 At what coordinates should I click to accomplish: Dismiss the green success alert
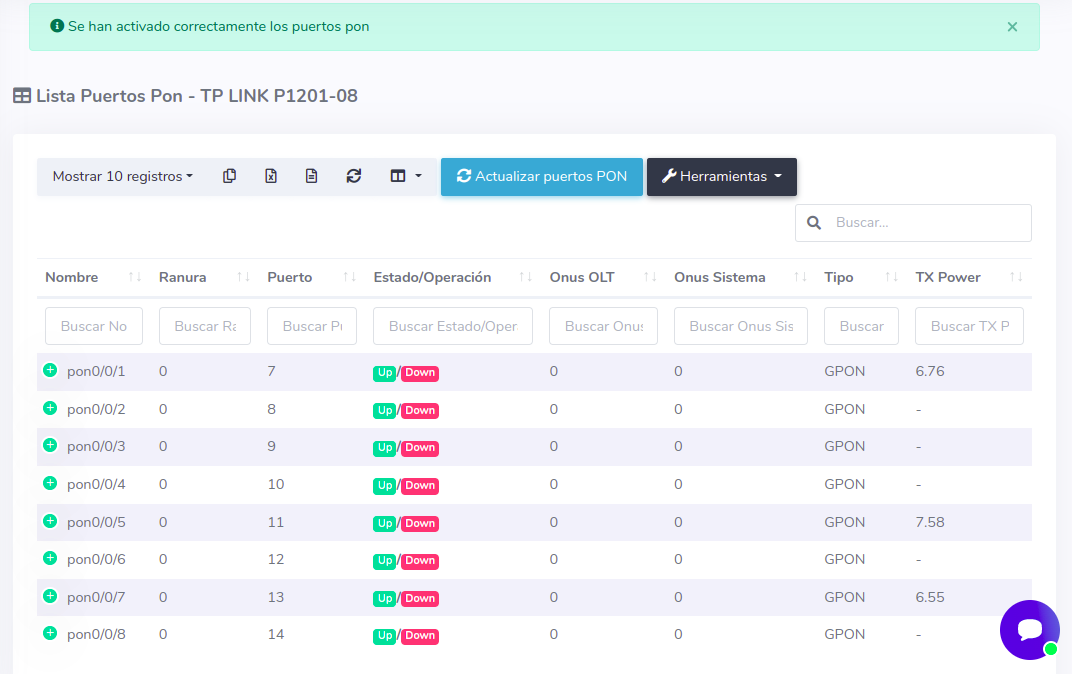click(x=1012, y=27)
